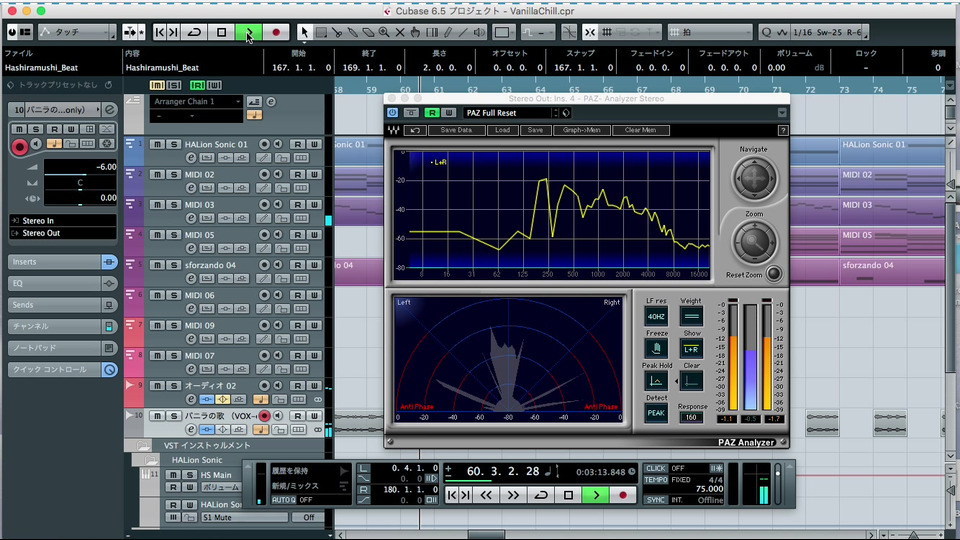Click Reset Zoom button
Viewport: 960px width, 540px height.
pyautogui.click(x=774, y=274)
